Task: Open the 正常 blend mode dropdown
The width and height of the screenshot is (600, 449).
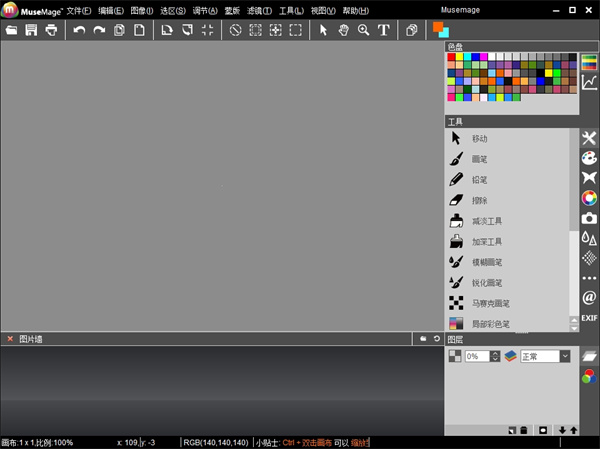Action: [565, 356]
